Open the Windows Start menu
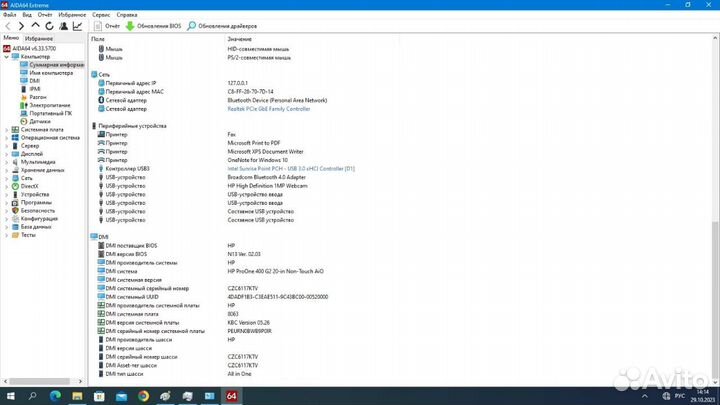Screen dimensions: 720x405 click(x=11, y=396)
